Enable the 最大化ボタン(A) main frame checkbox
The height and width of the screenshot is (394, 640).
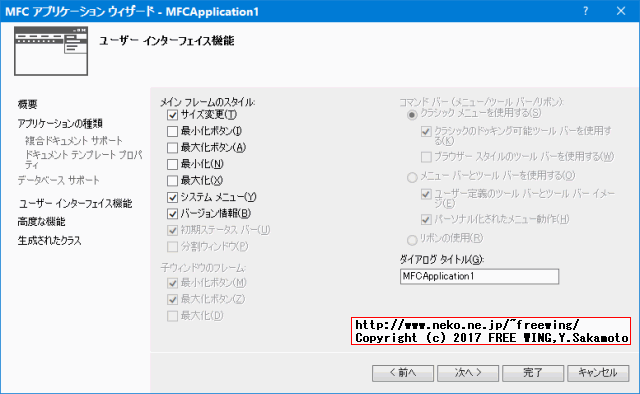pyautogui.click(x=172, y=147)
